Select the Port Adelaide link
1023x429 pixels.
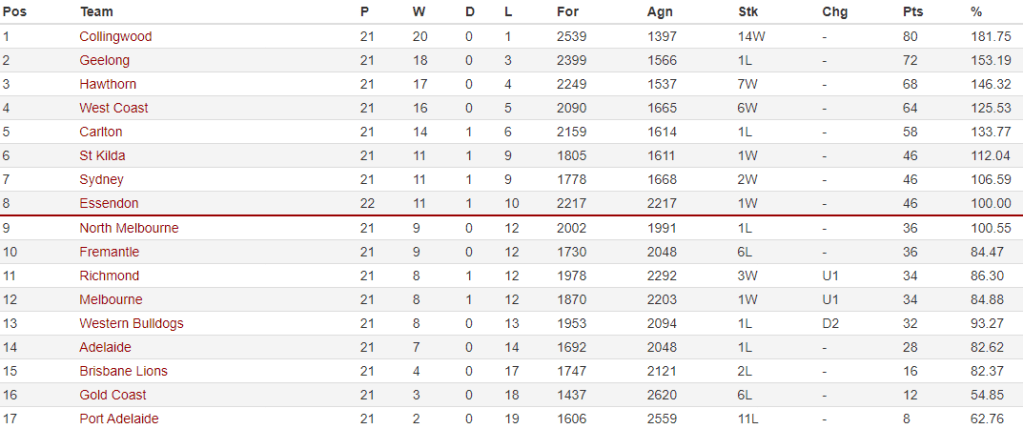tap(119, 419)
